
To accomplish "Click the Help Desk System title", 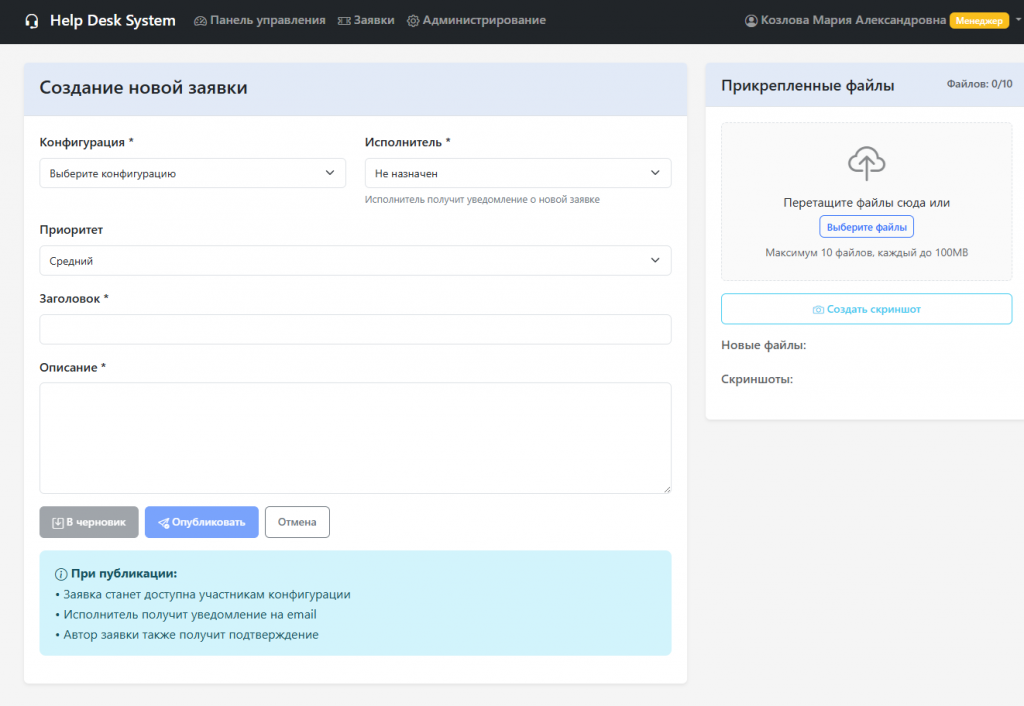I will click(113, 20).
